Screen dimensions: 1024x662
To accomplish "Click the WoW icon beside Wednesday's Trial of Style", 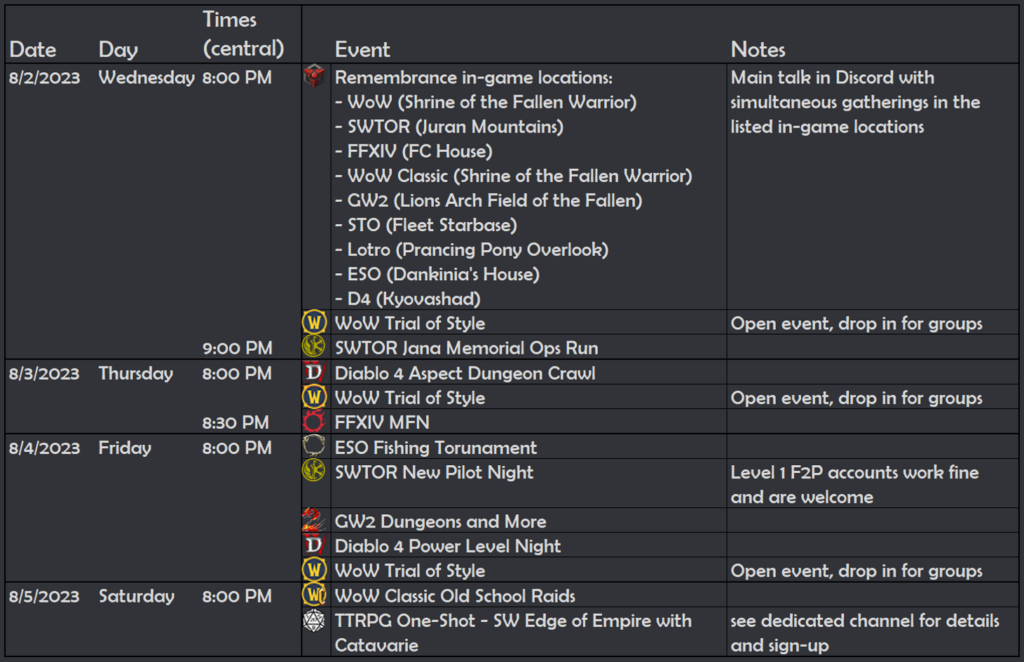I will (x=314, y=323).
